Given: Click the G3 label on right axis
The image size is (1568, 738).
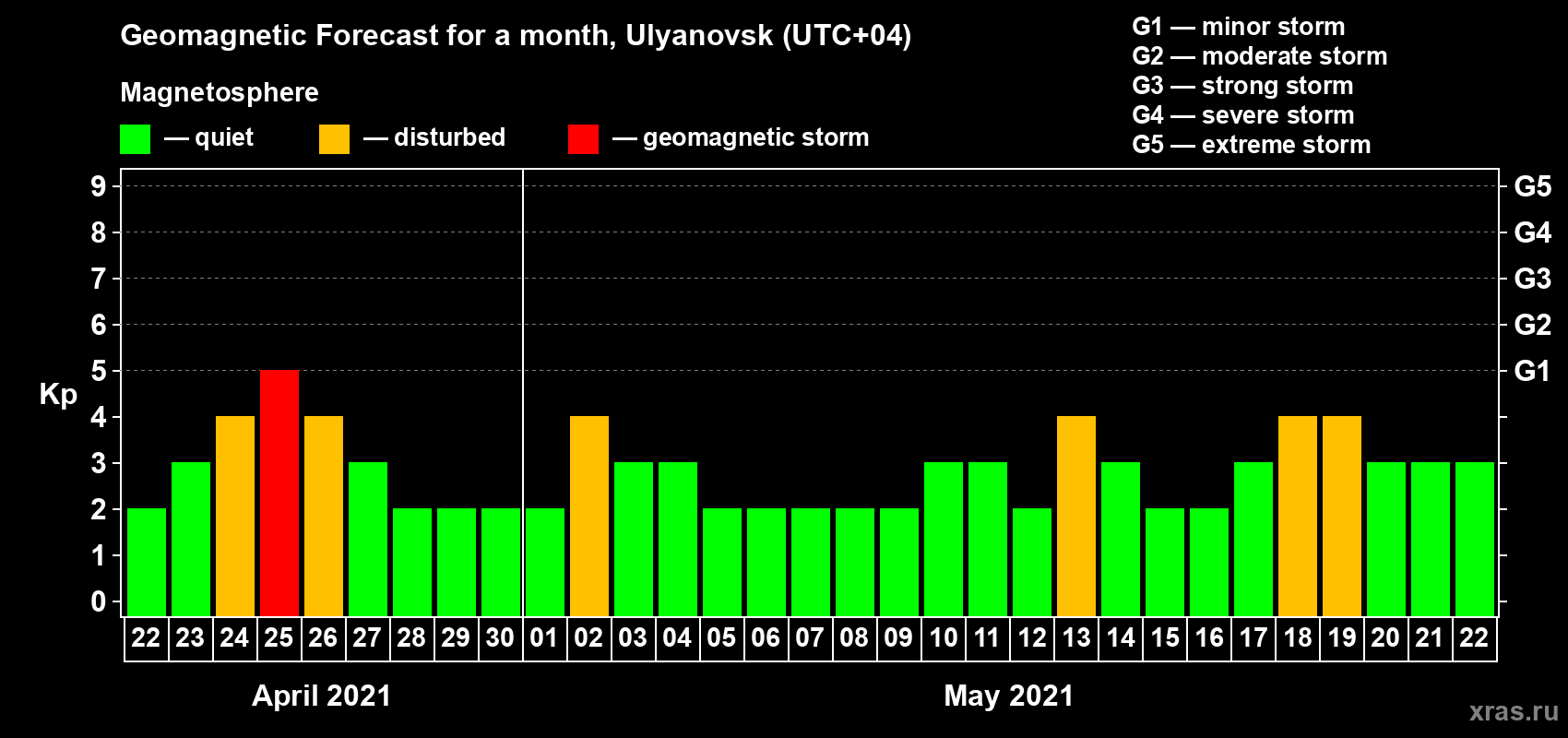Looking at the screenshot, I should coord(1533,279).
